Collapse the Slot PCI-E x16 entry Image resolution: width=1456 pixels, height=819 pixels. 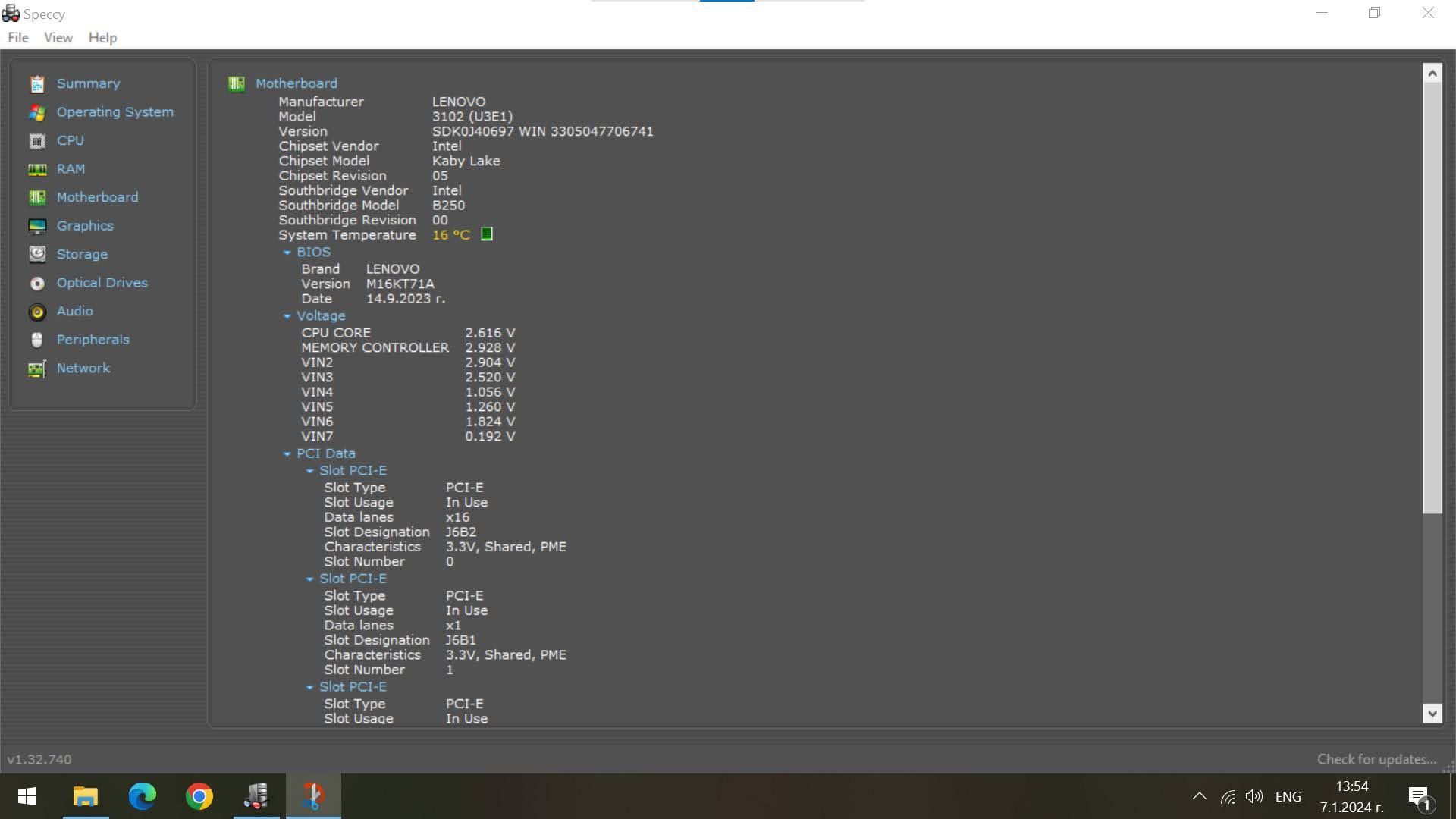point(310,471)
